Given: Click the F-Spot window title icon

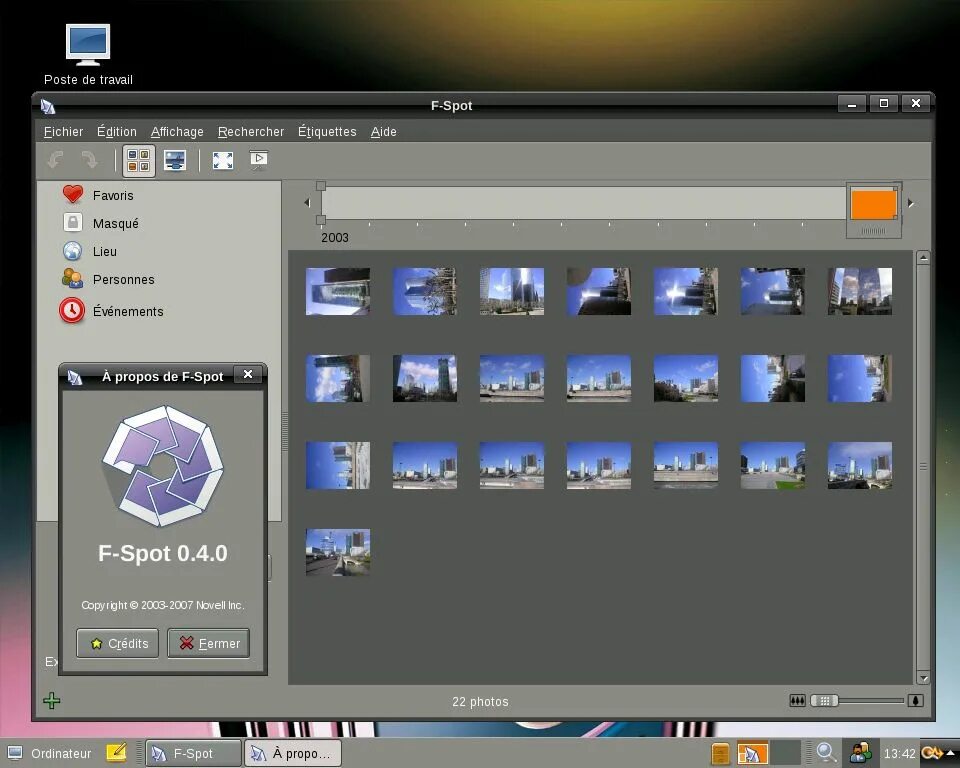Looking at the screenshot, I should tap(48, 106).
